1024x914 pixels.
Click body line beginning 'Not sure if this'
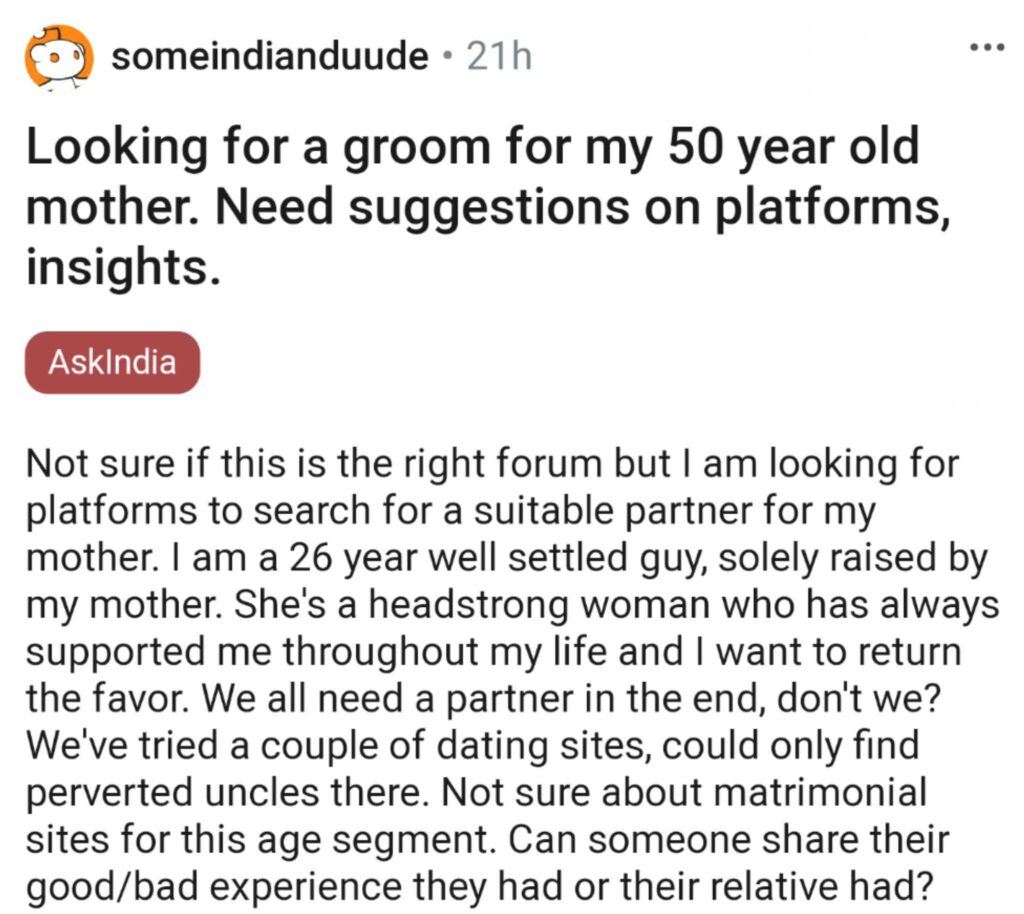click(x=492, y=465)
